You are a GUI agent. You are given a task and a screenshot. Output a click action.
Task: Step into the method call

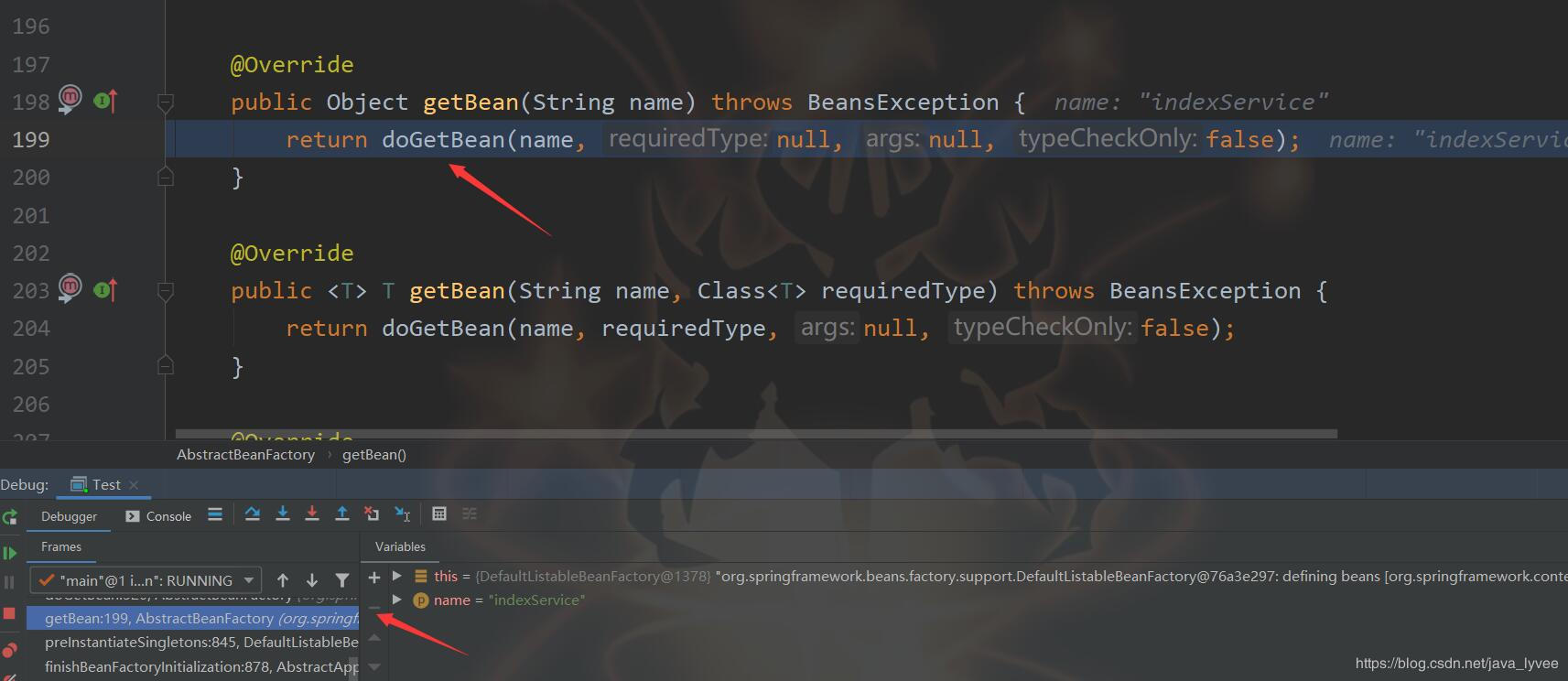coord(283,514)
